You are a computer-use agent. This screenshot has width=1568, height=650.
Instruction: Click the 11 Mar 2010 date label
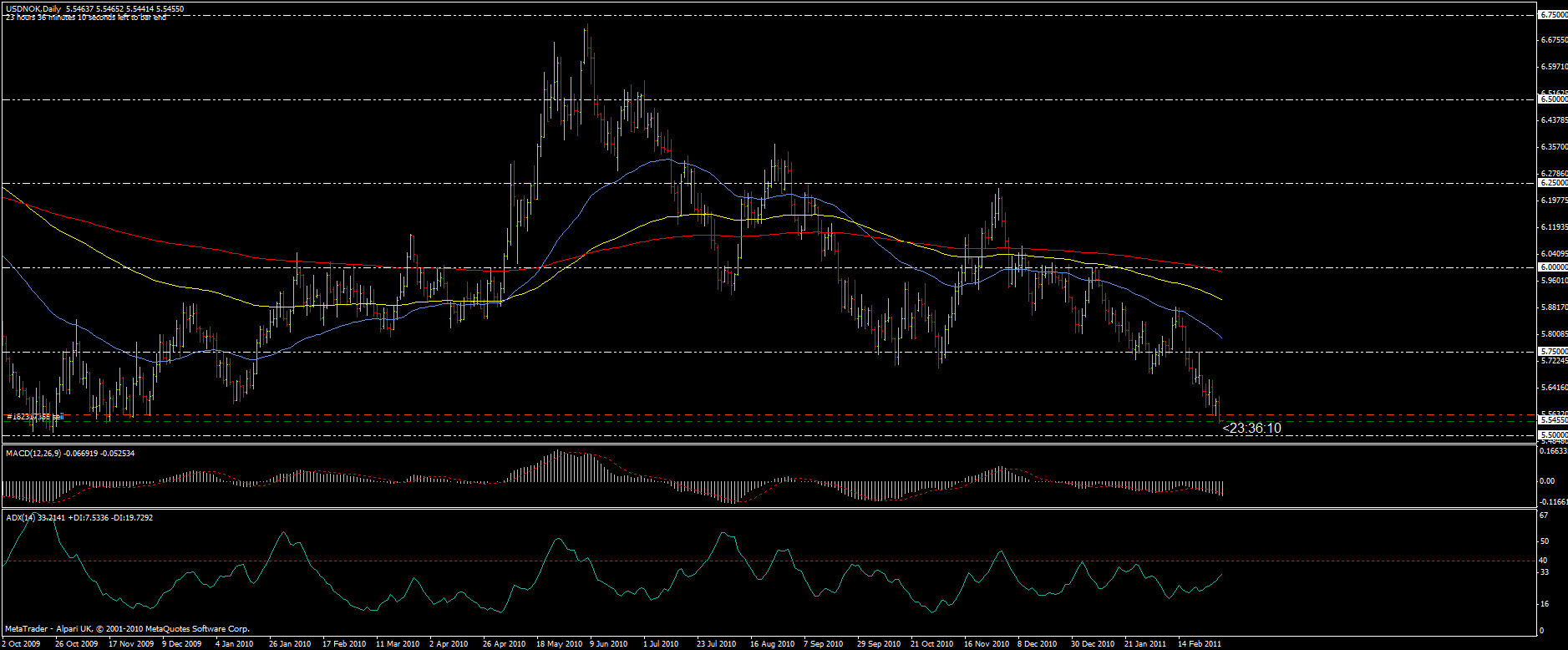tap(398, 644)
